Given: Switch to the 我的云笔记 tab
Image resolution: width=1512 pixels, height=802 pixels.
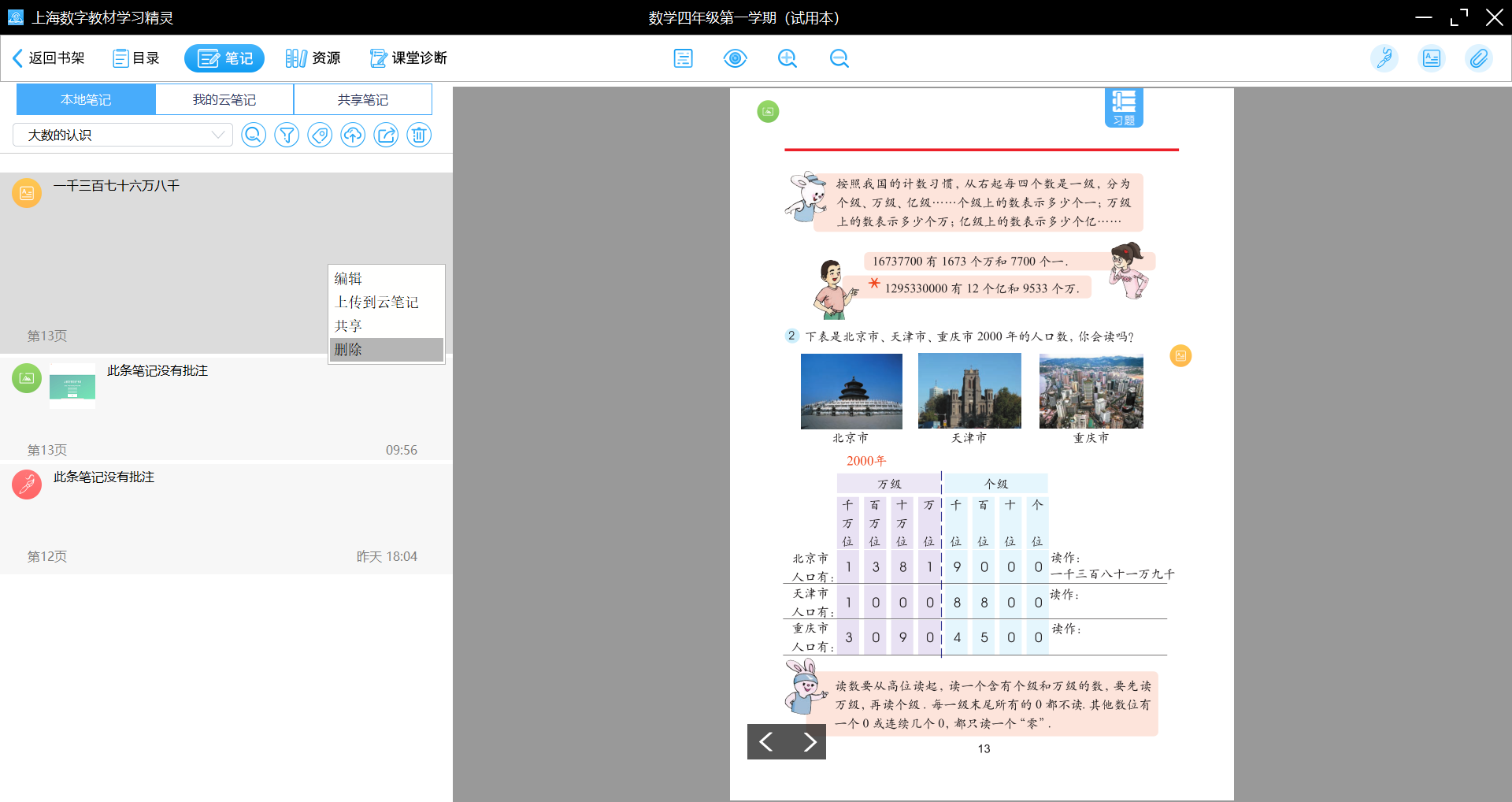Looking at the screenshot, I should coord(224,100).
